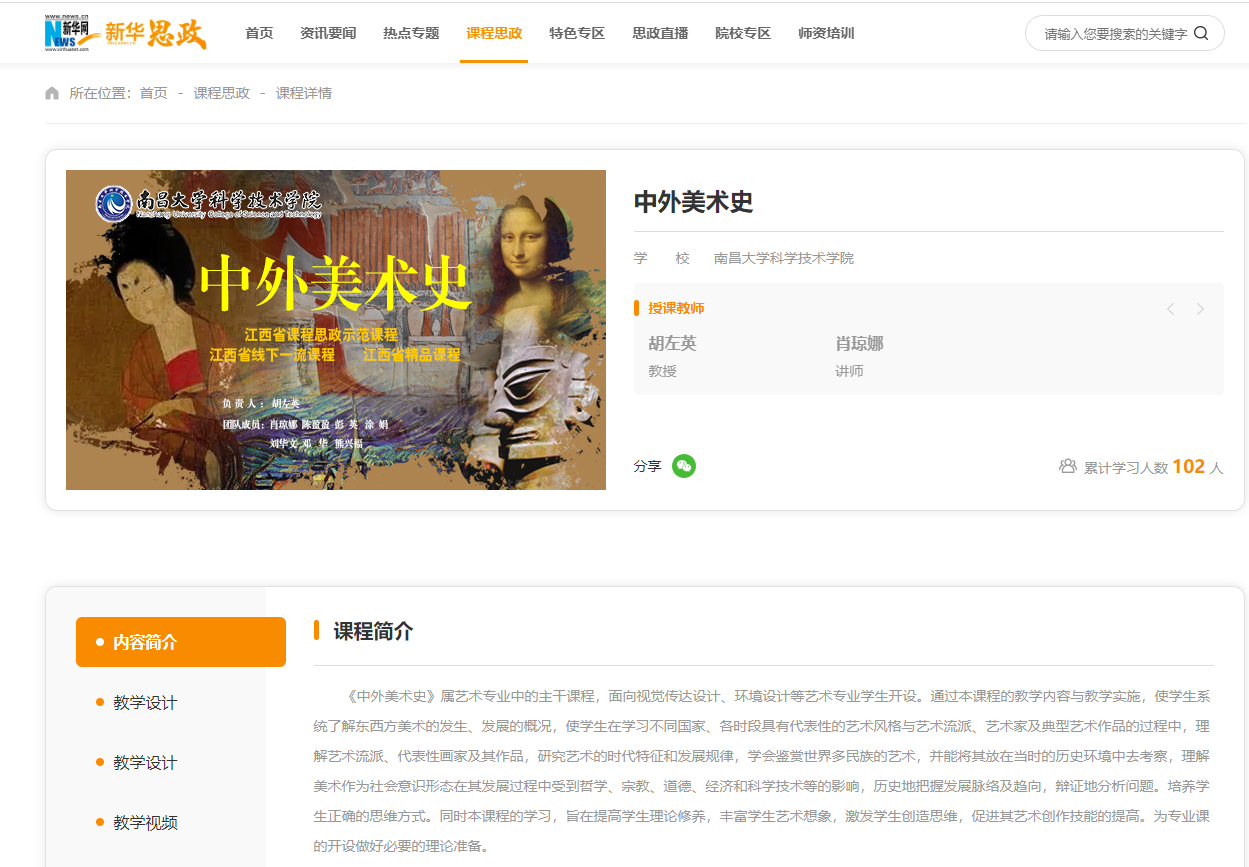
Task: Select the 内容简介 sidebar tab
Action: point(181,642)
